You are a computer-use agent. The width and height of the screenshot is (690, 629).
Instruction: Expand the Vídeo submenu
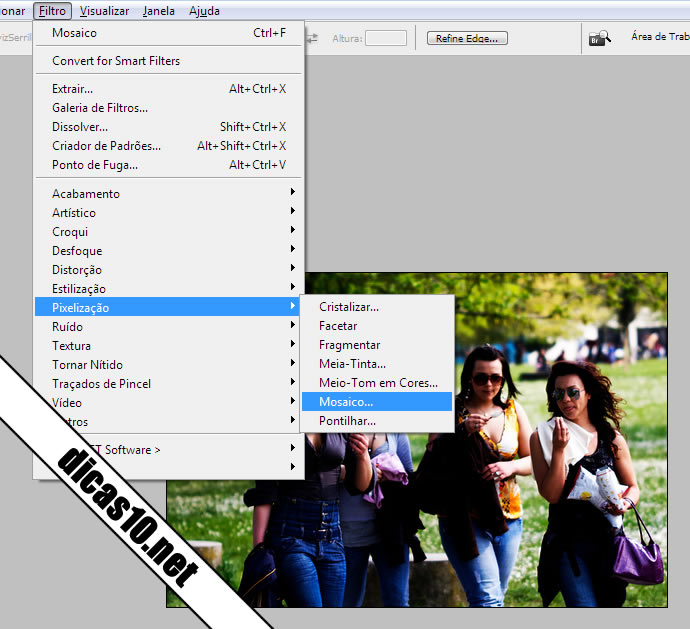169,403
